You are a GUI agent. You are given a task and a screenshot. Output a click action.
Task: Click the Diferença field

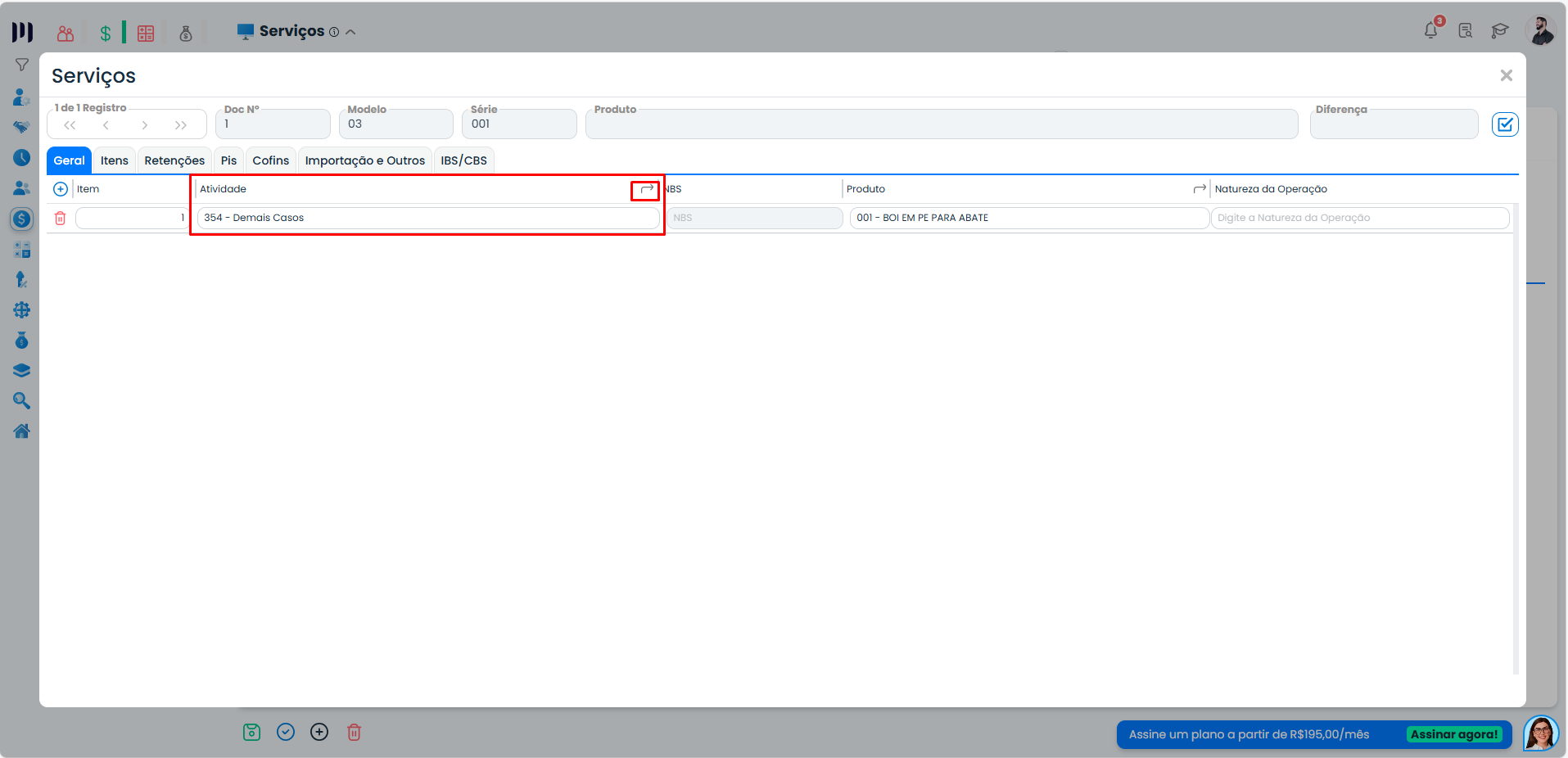click(x=1394, y=124)
